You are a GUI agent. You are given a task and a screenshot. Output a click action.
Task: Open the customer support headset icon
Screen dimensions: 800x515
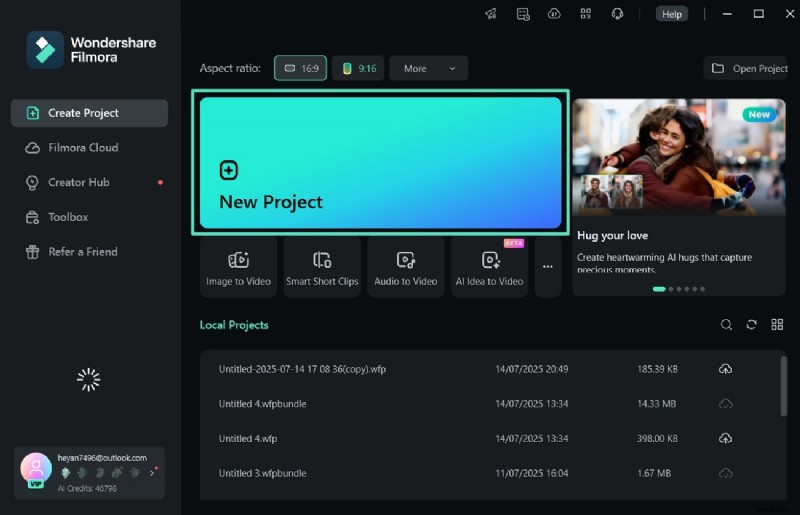coord(617,14)
